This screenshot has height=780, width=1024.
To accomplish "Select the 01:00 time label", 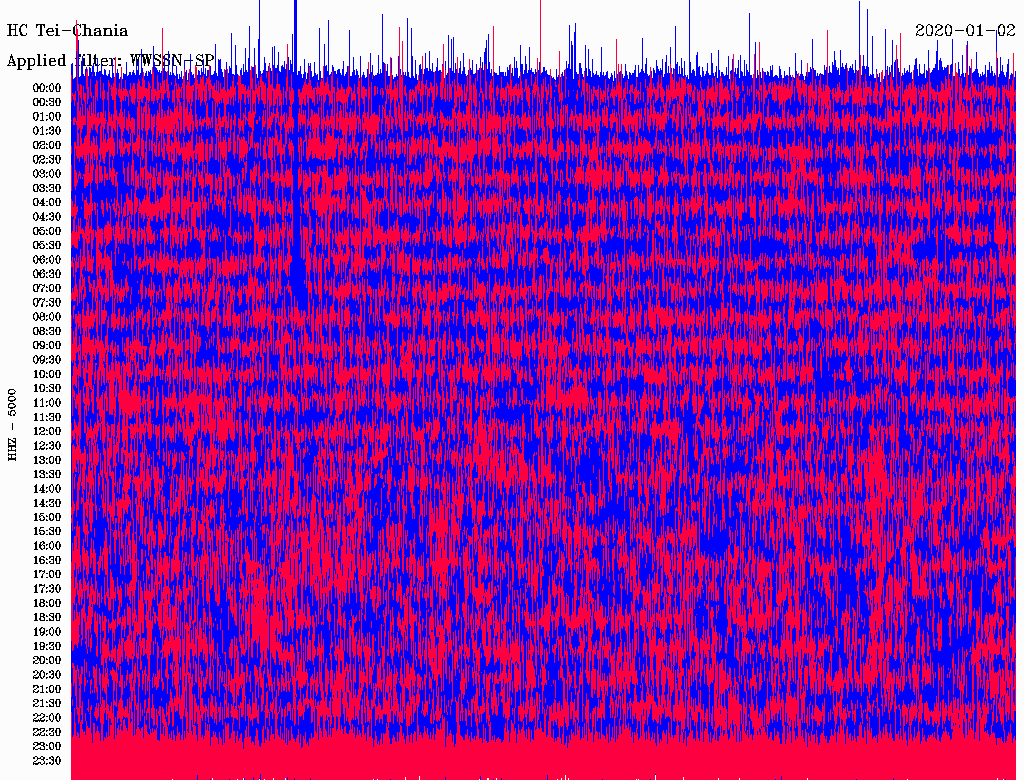I will (x=47, y=117).
